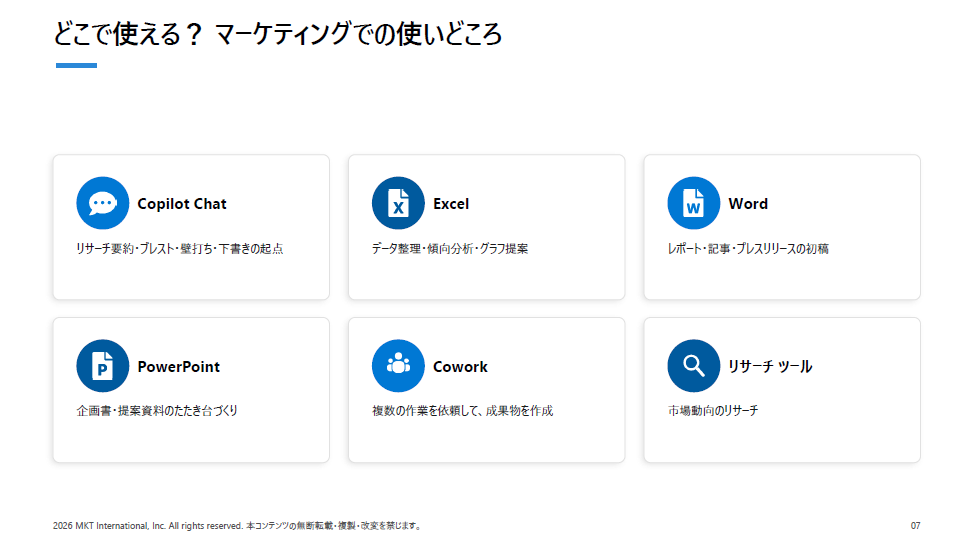Click the Copilot Chat speech bubble icon

[103, 203]
